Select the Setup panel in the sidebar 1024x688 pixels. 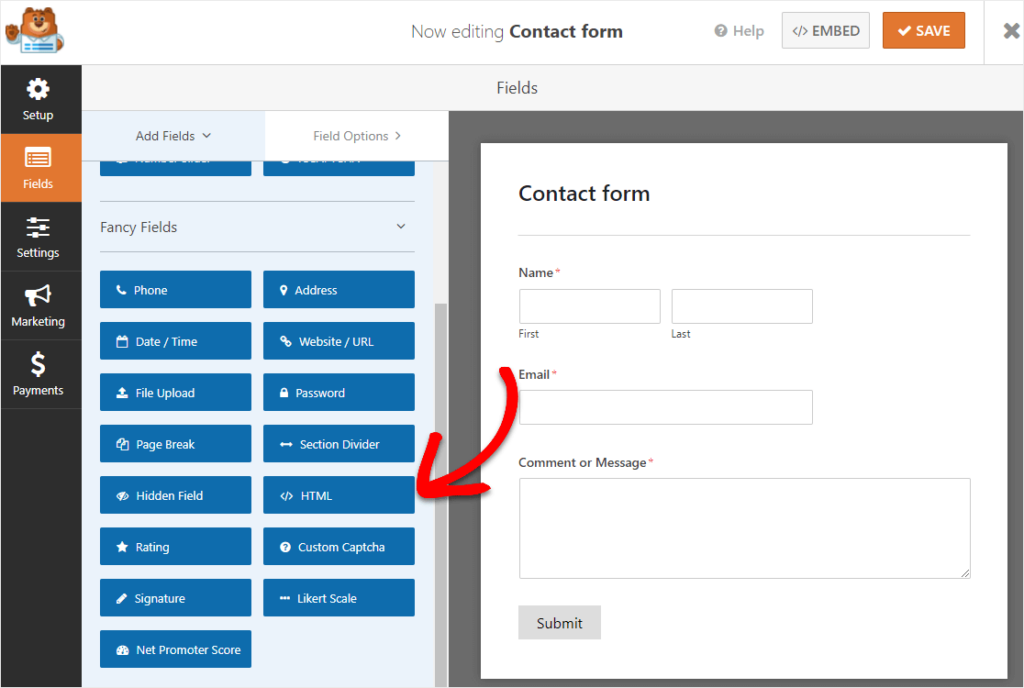pyautogui.click(x=40, y=98)
